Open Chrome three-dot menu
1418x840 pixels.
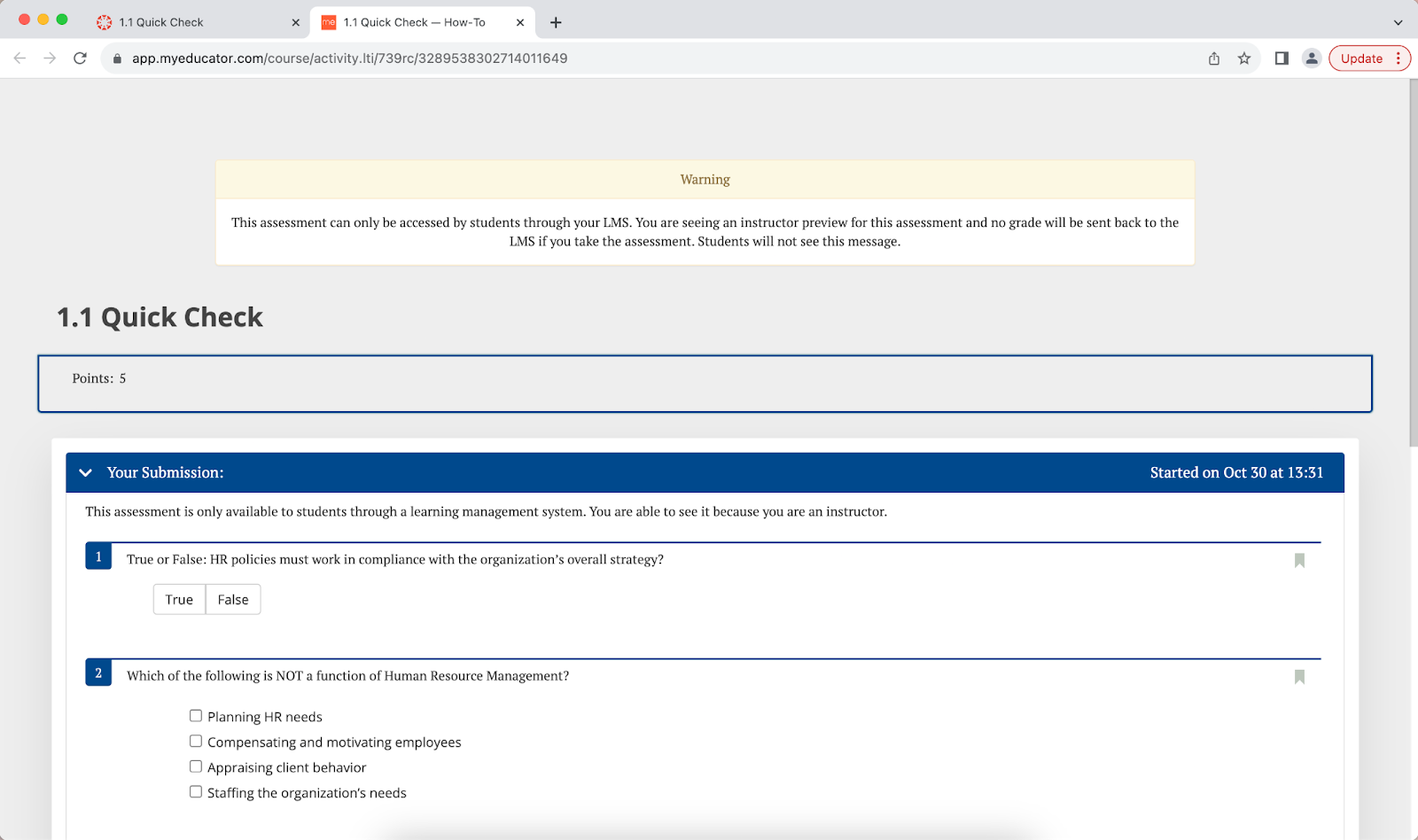click(x=1399, y=58)
